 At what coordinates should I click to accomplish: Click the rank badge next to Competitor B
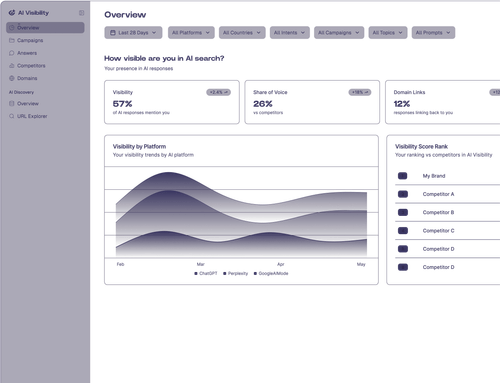[403, 212]
